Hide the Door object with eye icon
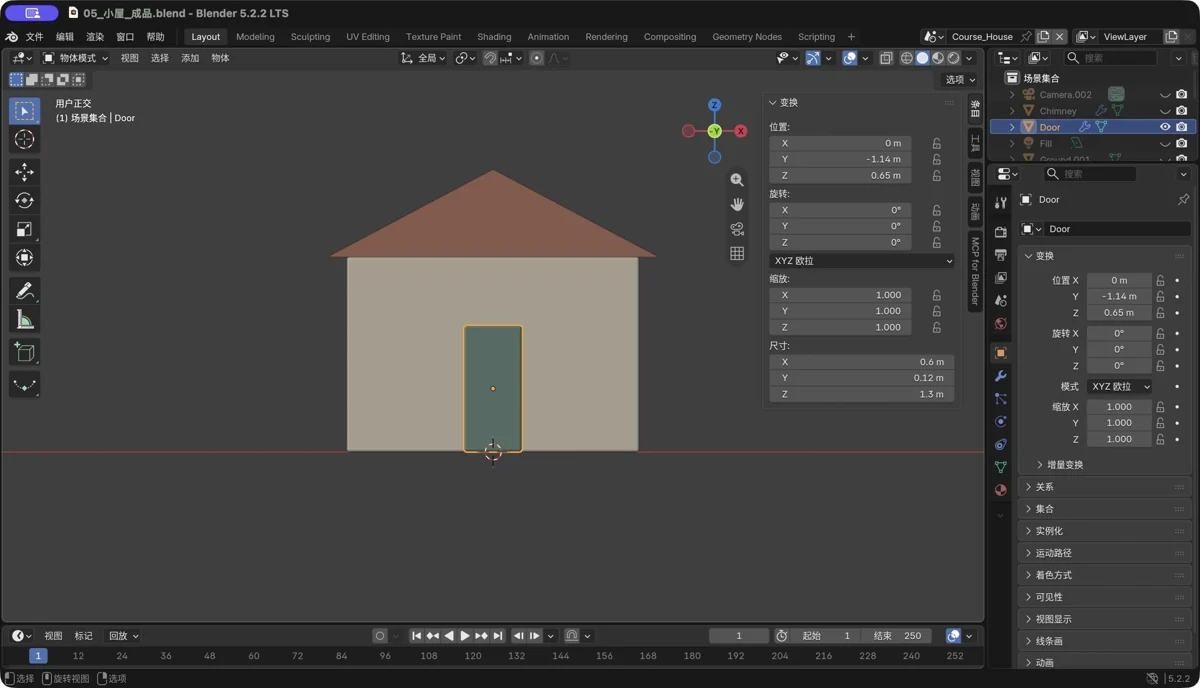The width and height of the screenshot is (1200, 688). [x=1165, y=127]
